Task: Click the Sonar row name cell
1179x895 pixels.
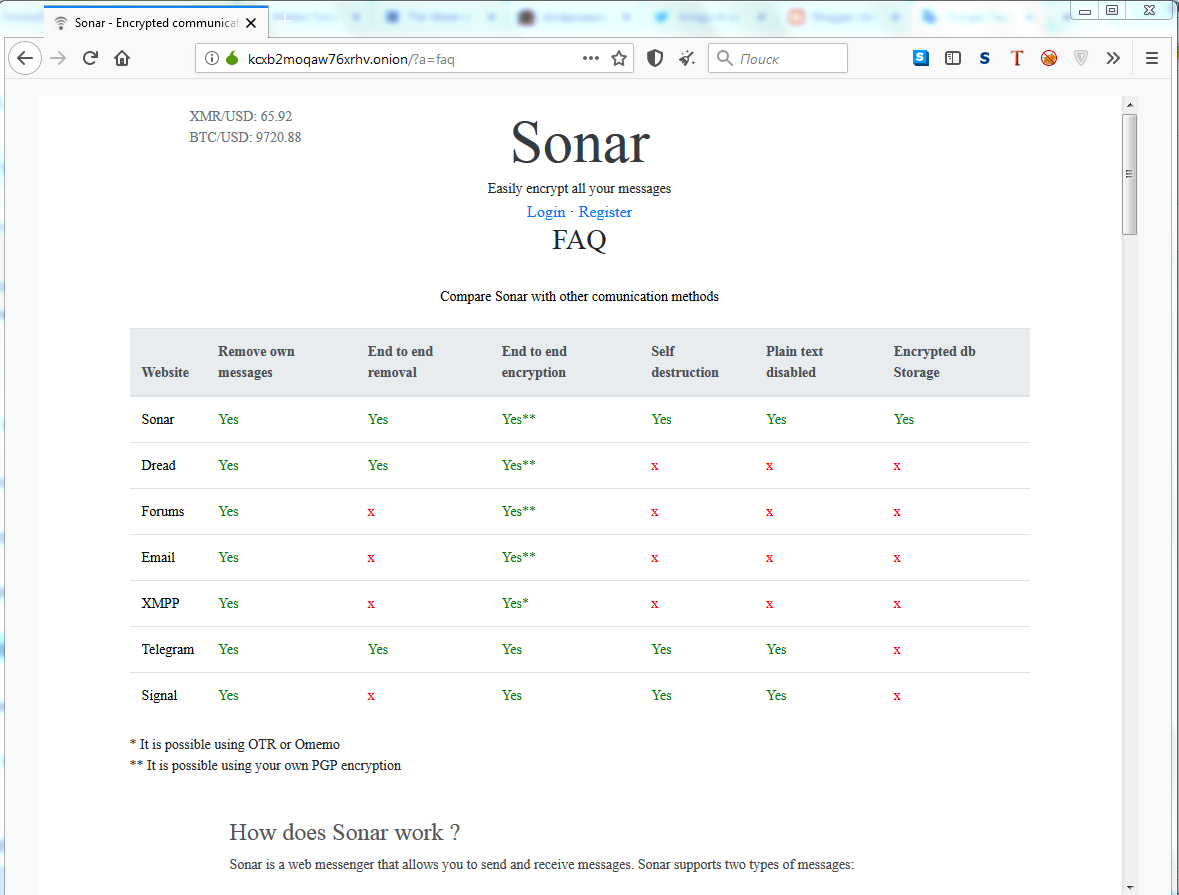Action: (x=158, y=420)
